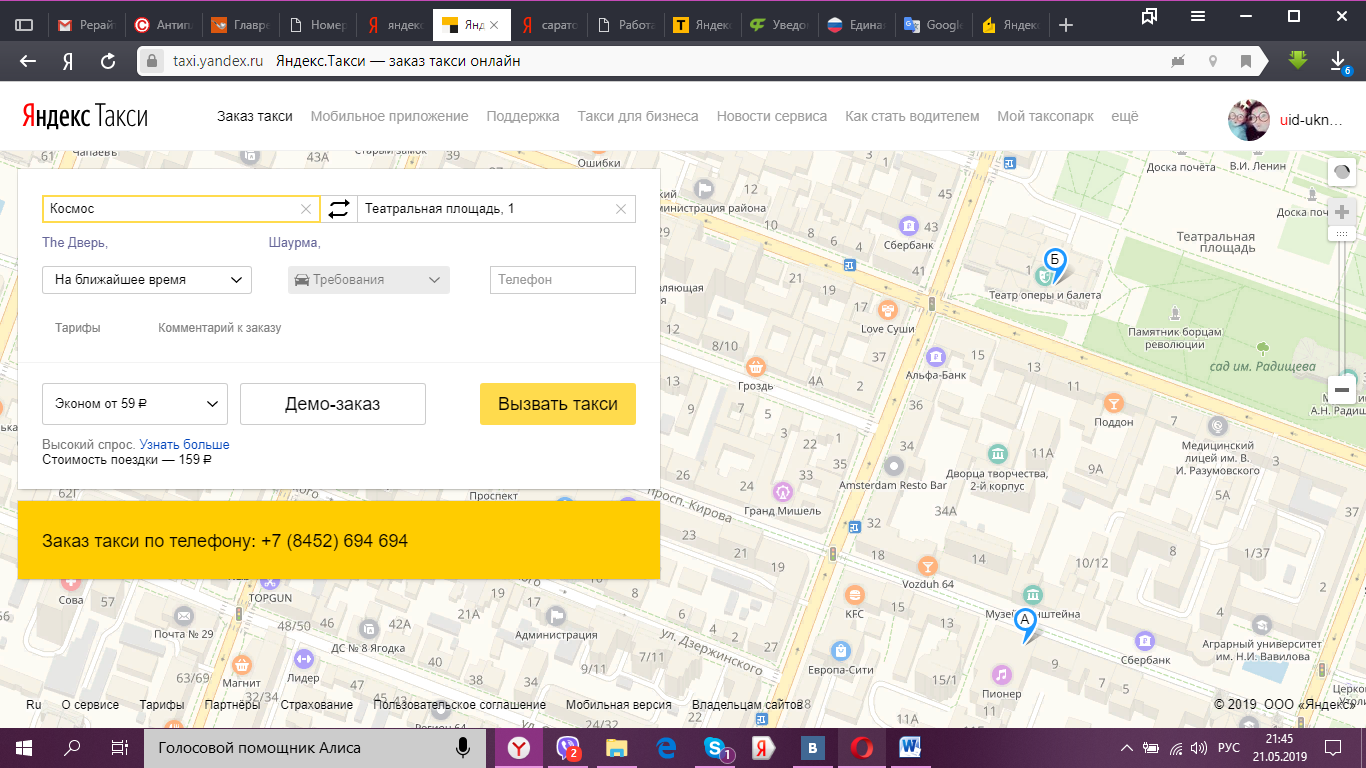Open browser downloads panel
The width and height of the screenshot is (1366, 768).
click(1339, 62)
